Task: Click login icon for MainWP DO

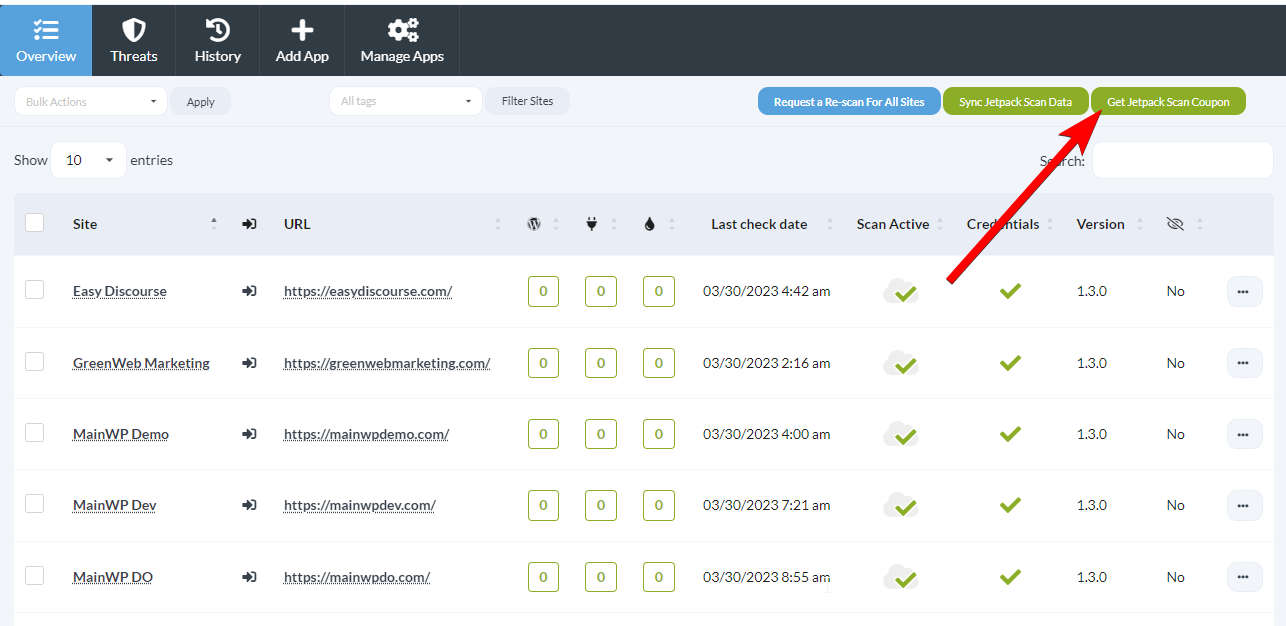Action: pyautogui.click(x=249, y=577)
